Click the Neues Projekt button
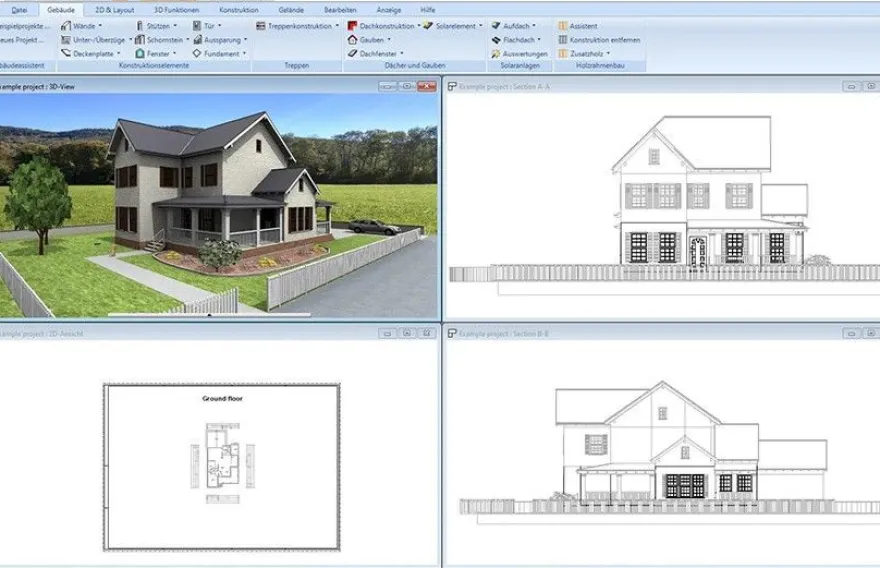The image size is (880, 568). [x=21, y=40]
